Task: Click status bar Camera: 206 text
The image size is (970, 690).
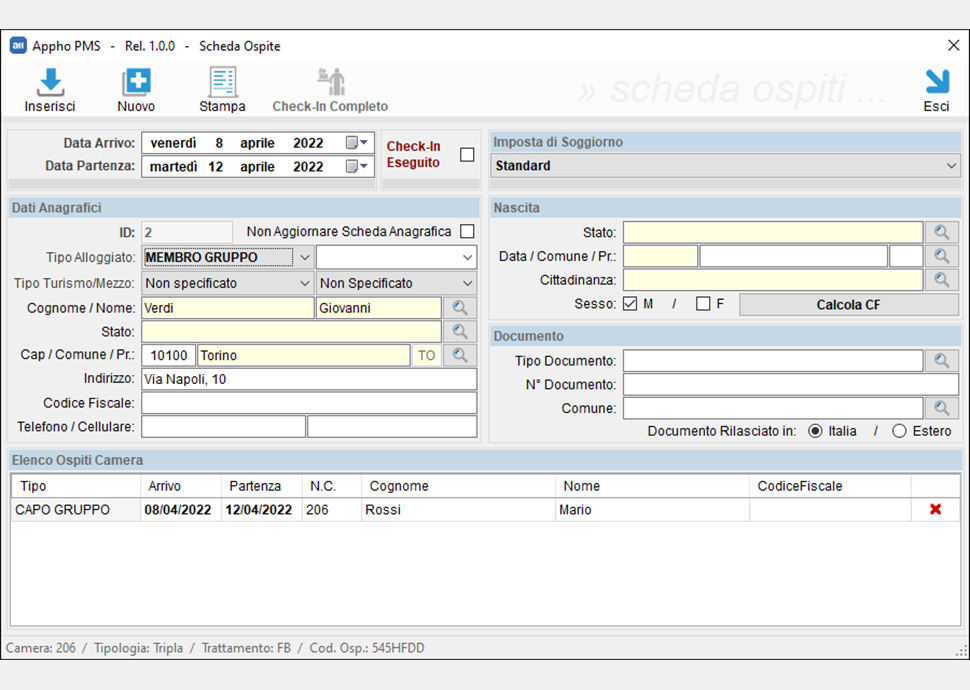Action: 41,648
